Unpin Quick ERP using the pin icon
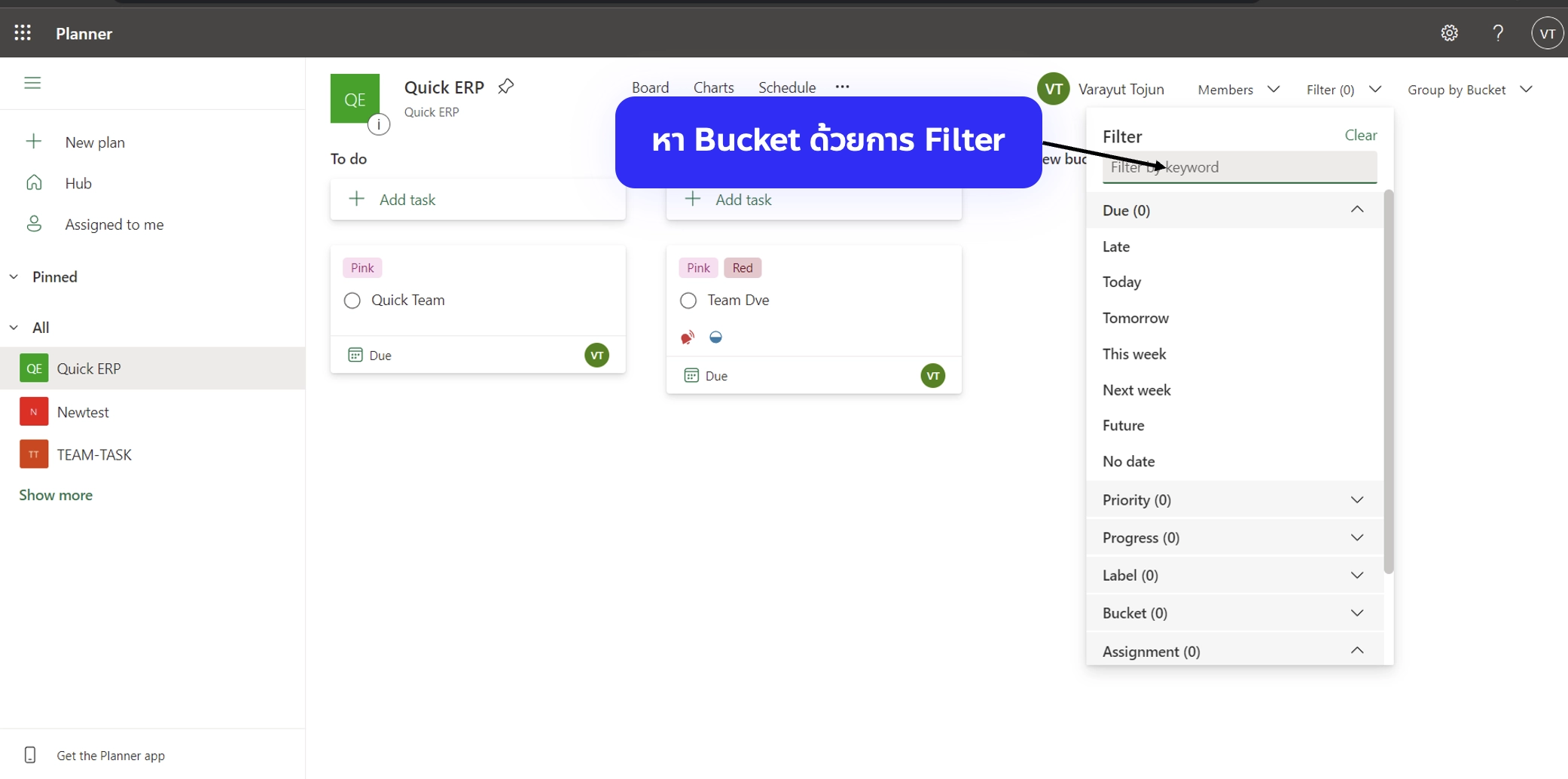This screenshot has width=1568, height=779. (506, 87)
